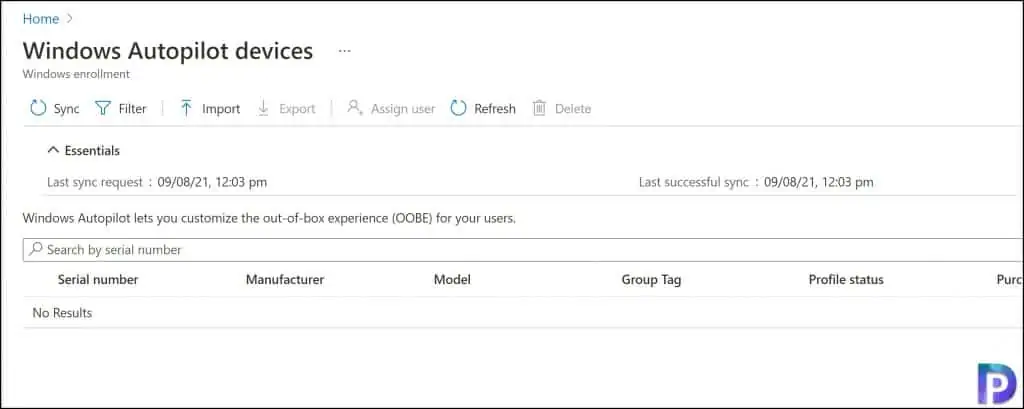The height and width of the screenshot is (409, 1024).
Task: Collapse the Essentials section chevron
Action: pos(53,151)
